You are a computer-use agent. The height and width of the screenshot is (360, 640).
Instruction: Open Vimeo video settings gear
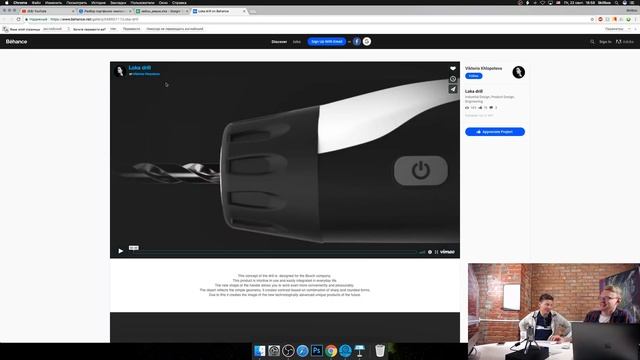430,252
